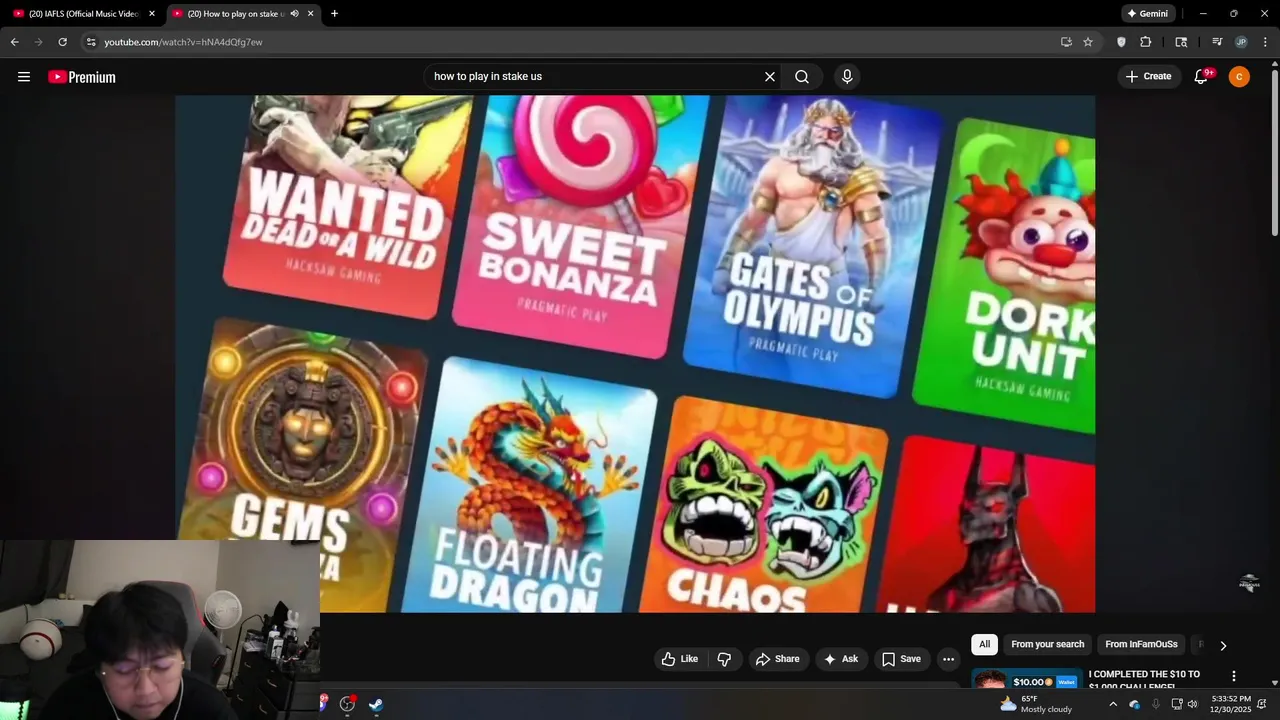Open the $10 to $1,000 Challenge thumbnail
This screenshot has width=1280, height=720.
(1026, 679)
